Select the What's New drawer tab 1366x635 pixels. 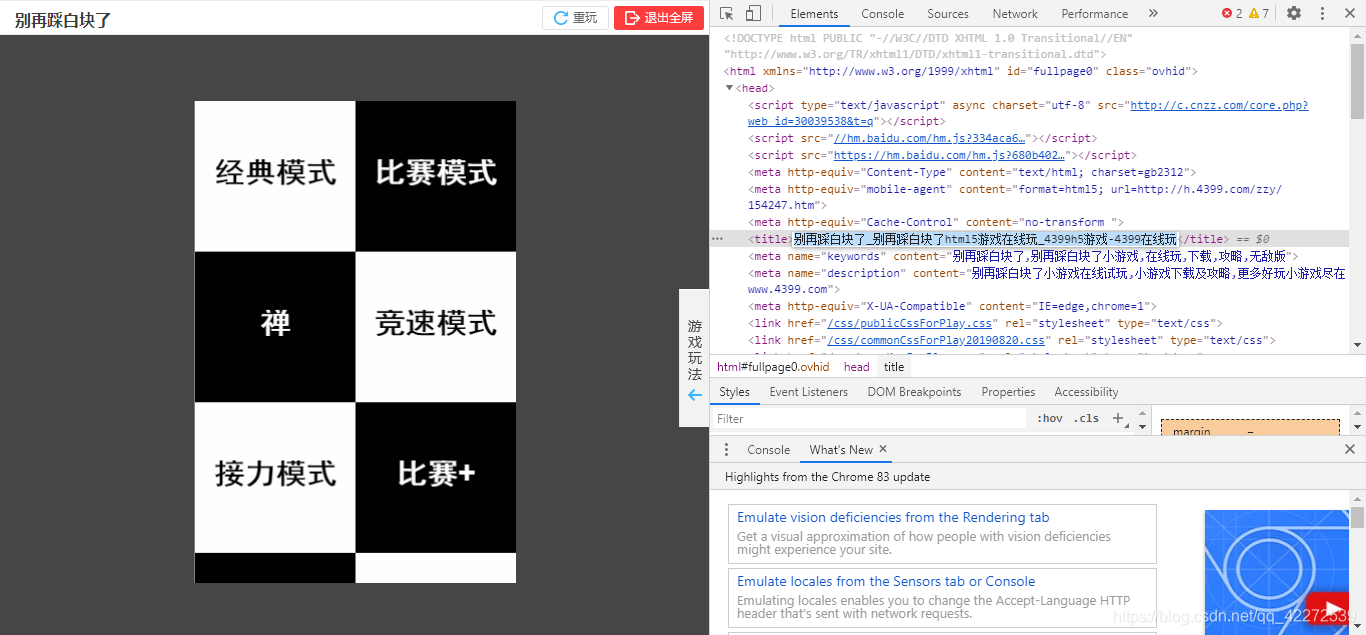coord(840,450)
